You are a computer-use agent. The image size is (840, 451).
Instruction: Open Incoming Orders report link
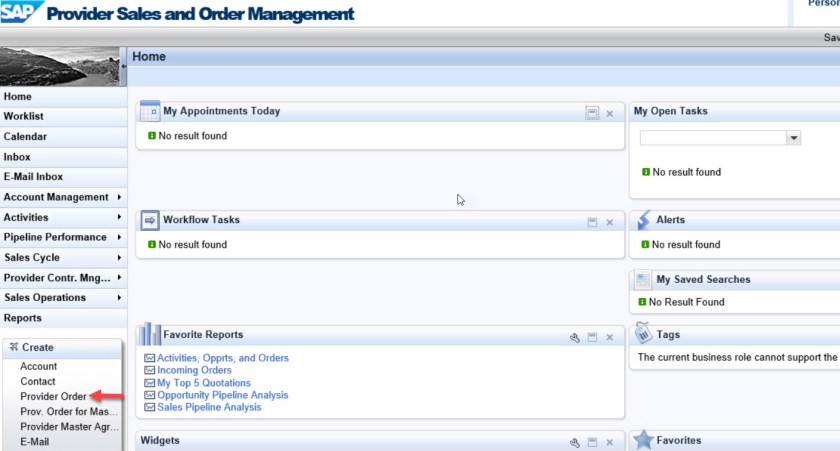pyautogui.click(x=194, y=370)
